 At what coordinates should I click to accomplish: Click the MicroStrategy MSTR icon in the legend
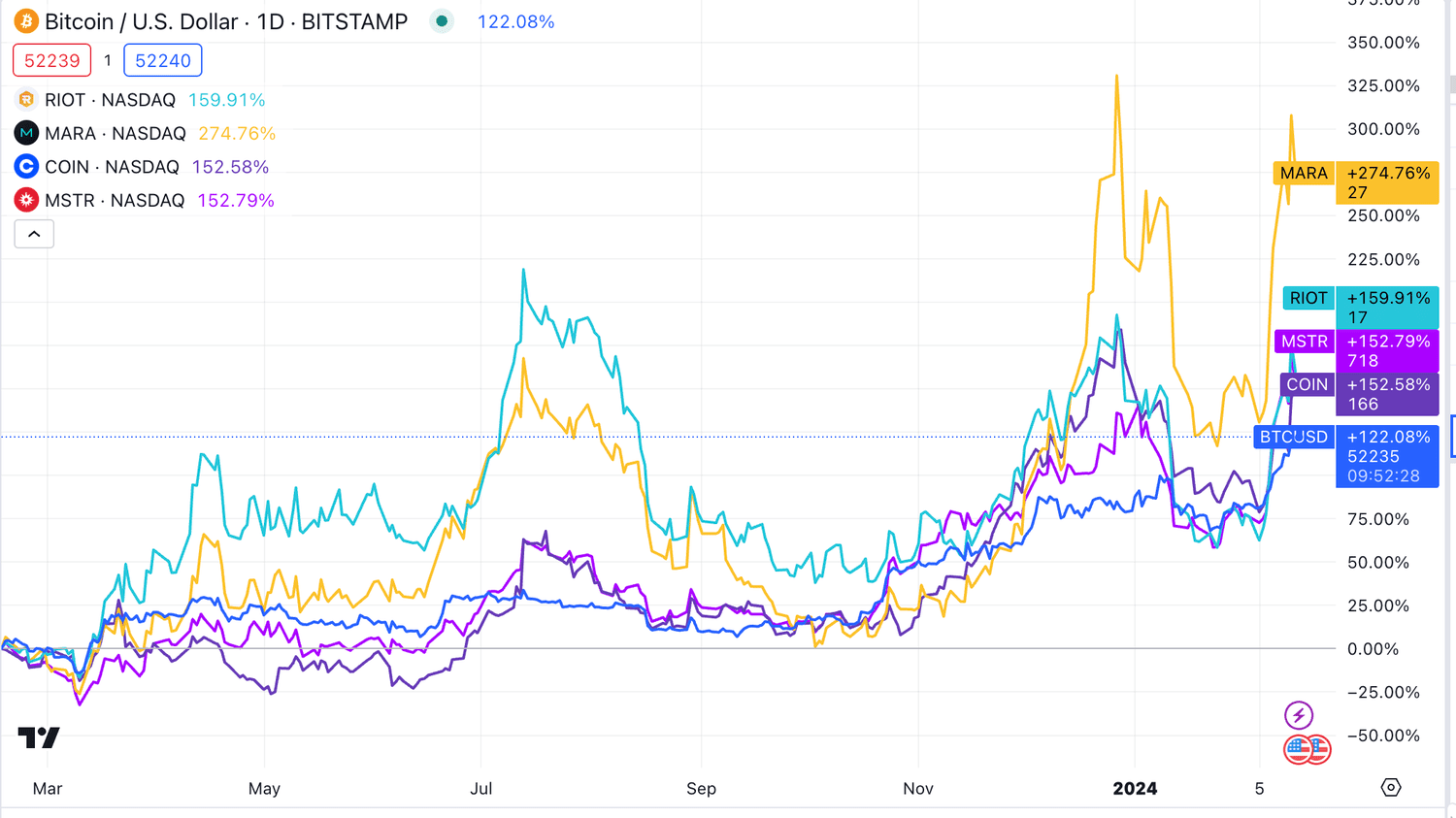24,200
